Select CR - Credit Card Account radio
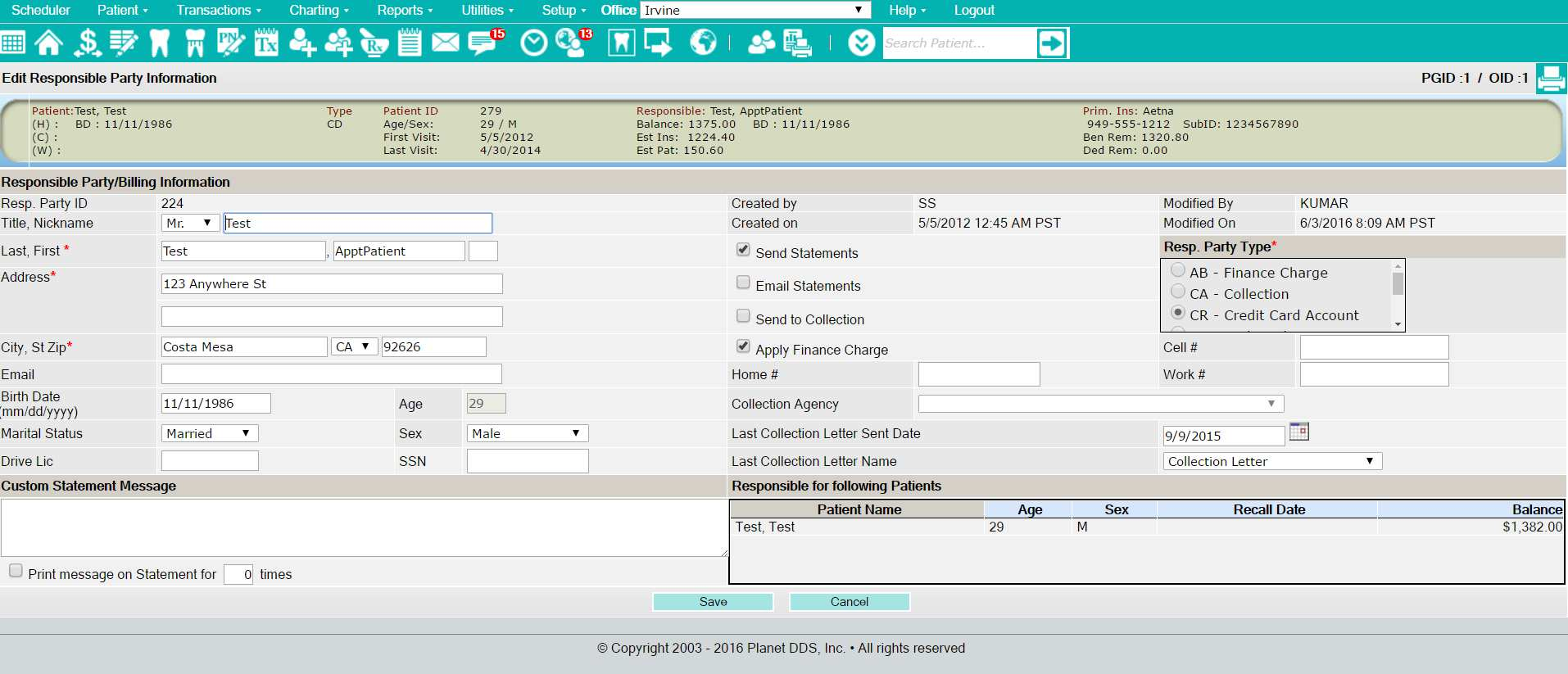Image resolution: width=1568 pixels, height=674 pixels. (x=1178, y=313)
